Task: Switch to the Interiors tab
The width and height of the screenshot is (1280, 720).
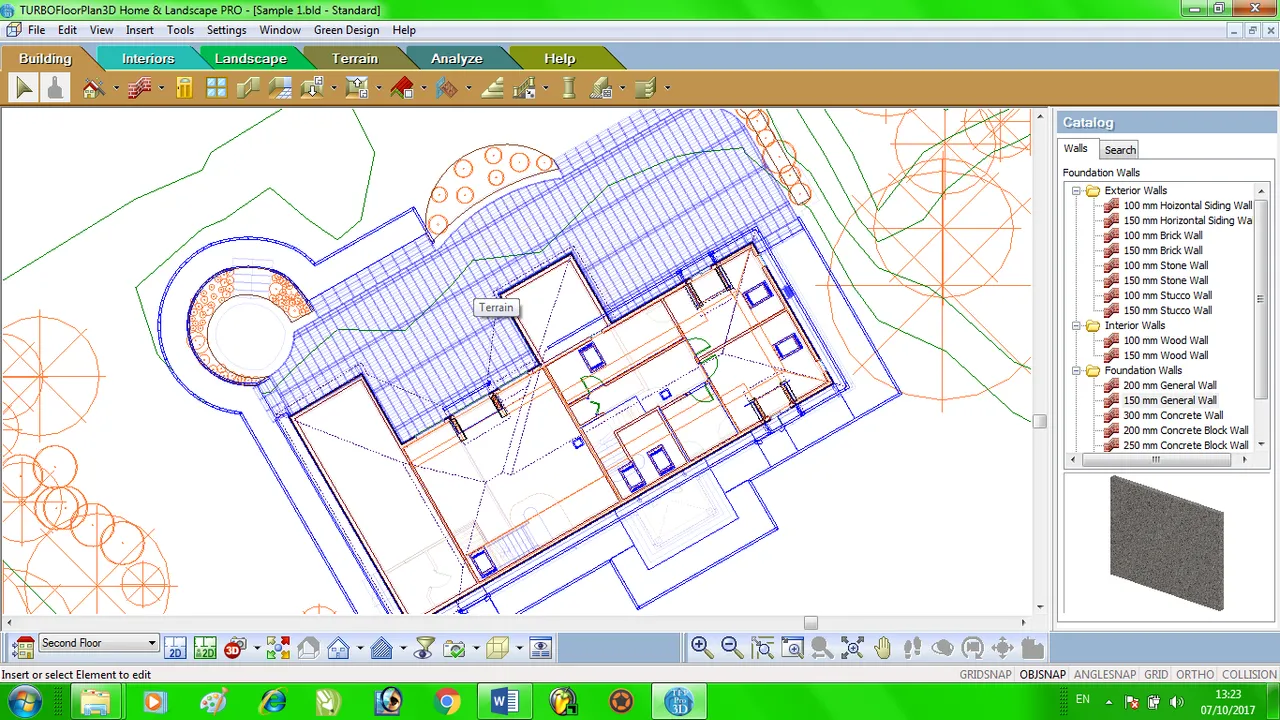Action: tap(148, 58)
